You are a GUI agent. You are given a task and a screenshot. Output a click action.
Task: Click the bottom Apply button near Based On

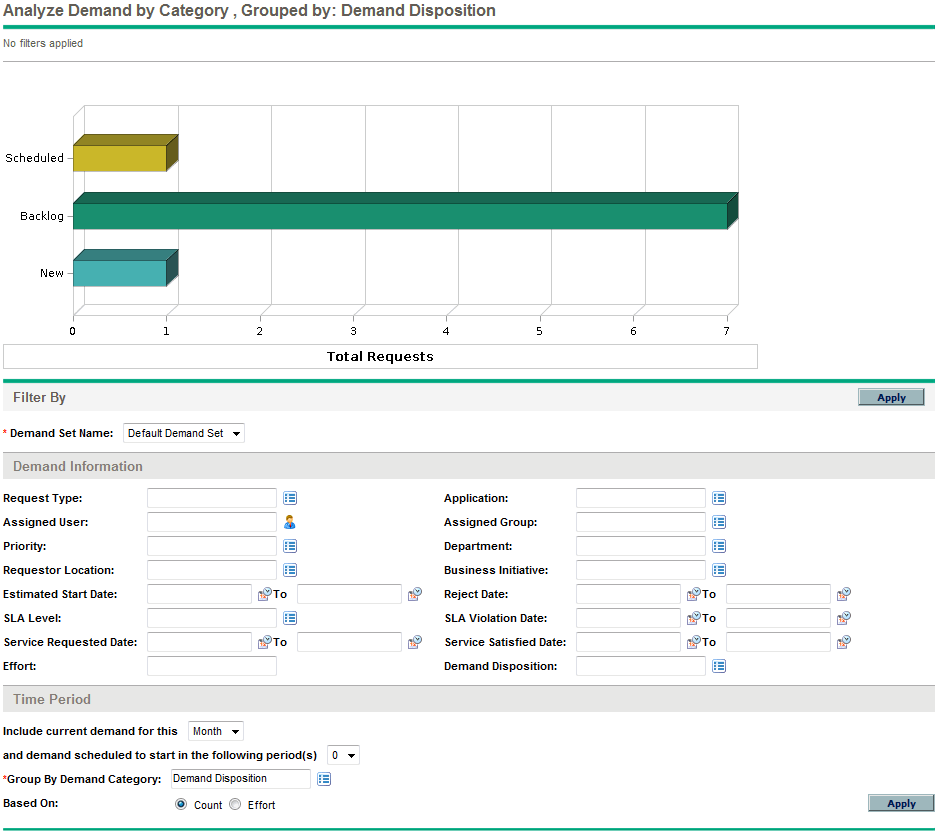(x=901, y=803)
